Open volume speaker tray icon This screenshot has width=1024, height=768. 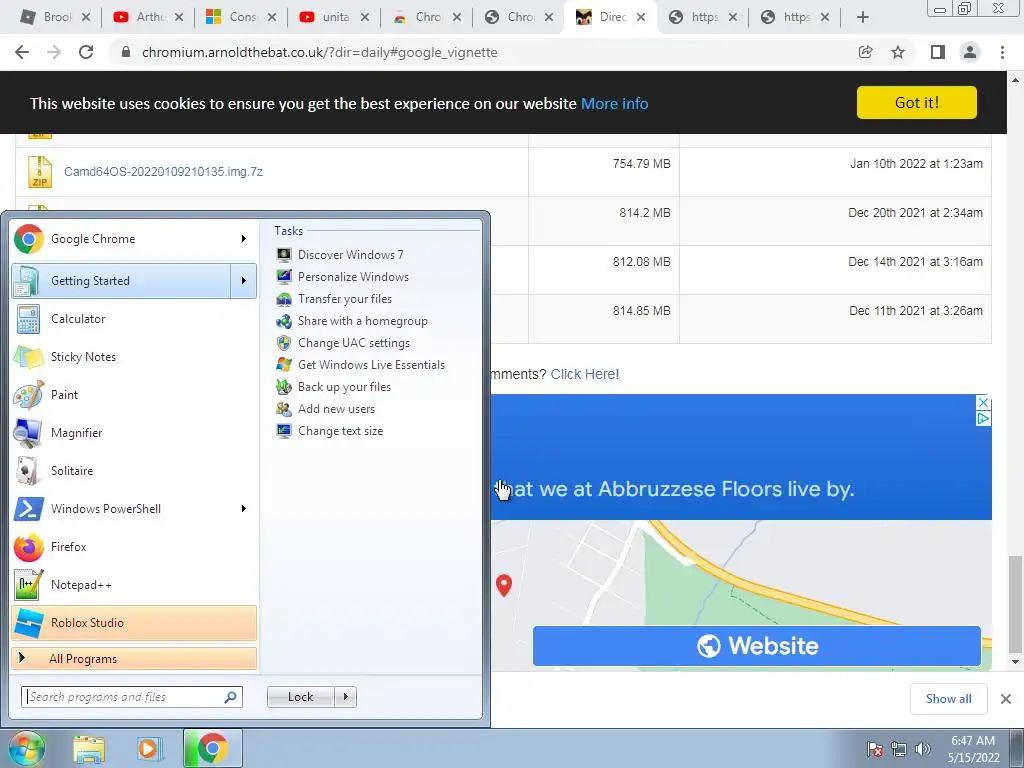click(x=922, y=749)
